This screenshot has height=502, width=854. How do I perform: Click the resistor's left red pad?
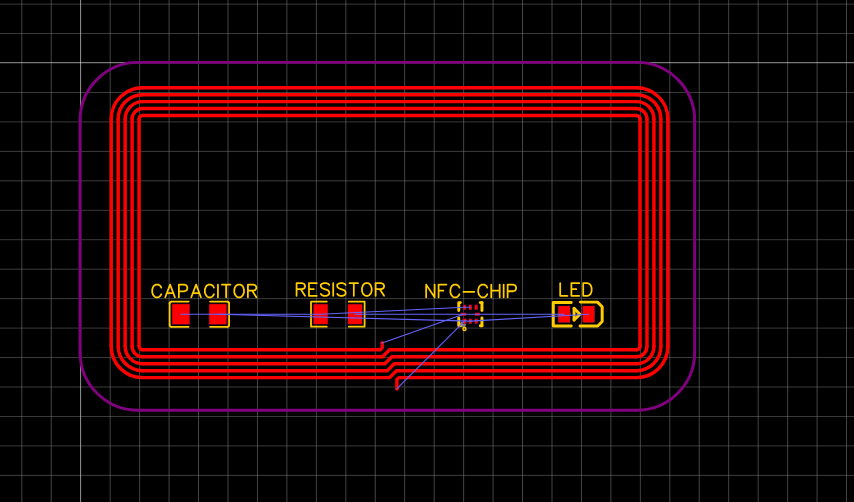320,314
